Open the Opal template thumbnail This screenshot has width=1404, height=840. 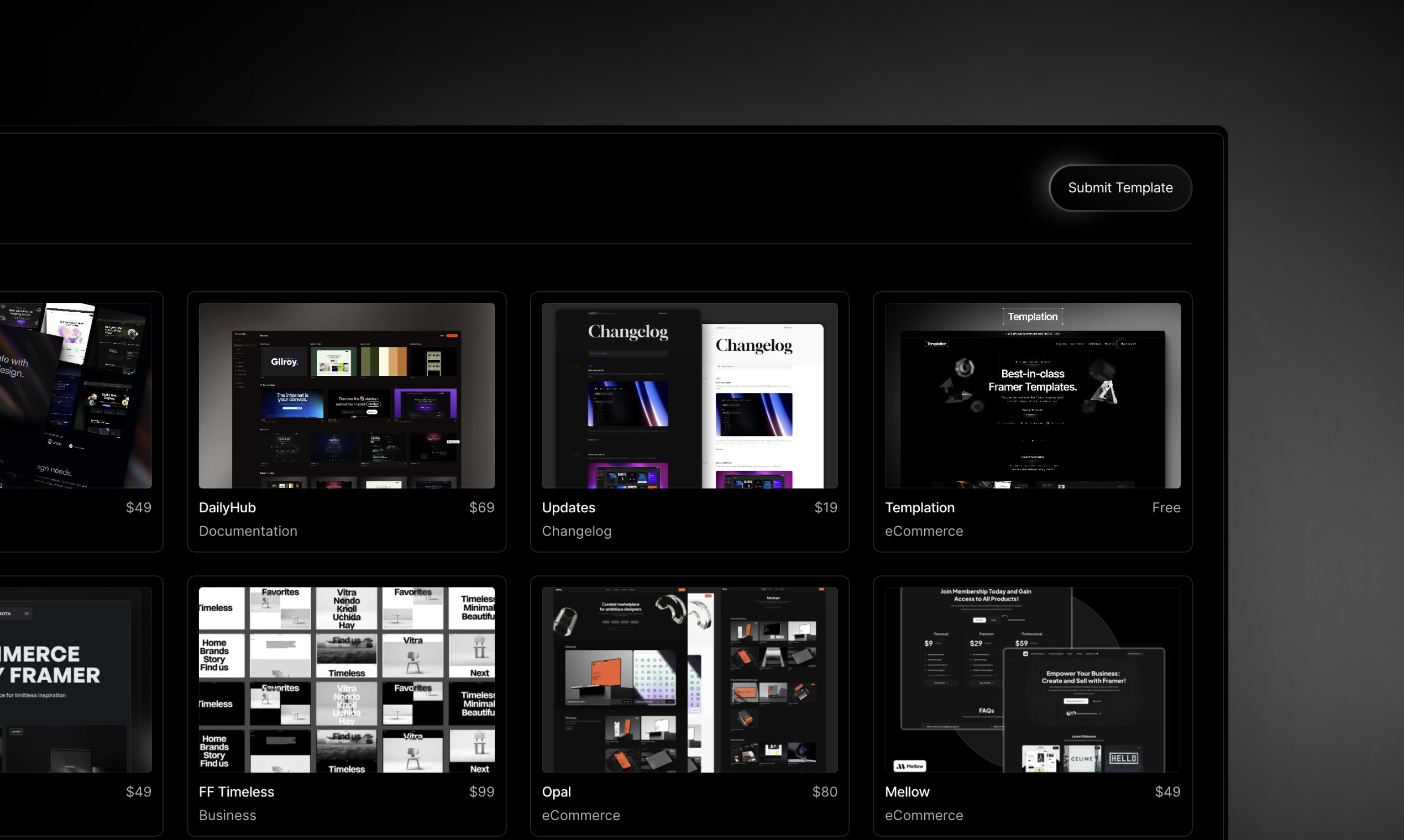click(x=689, y=679)
